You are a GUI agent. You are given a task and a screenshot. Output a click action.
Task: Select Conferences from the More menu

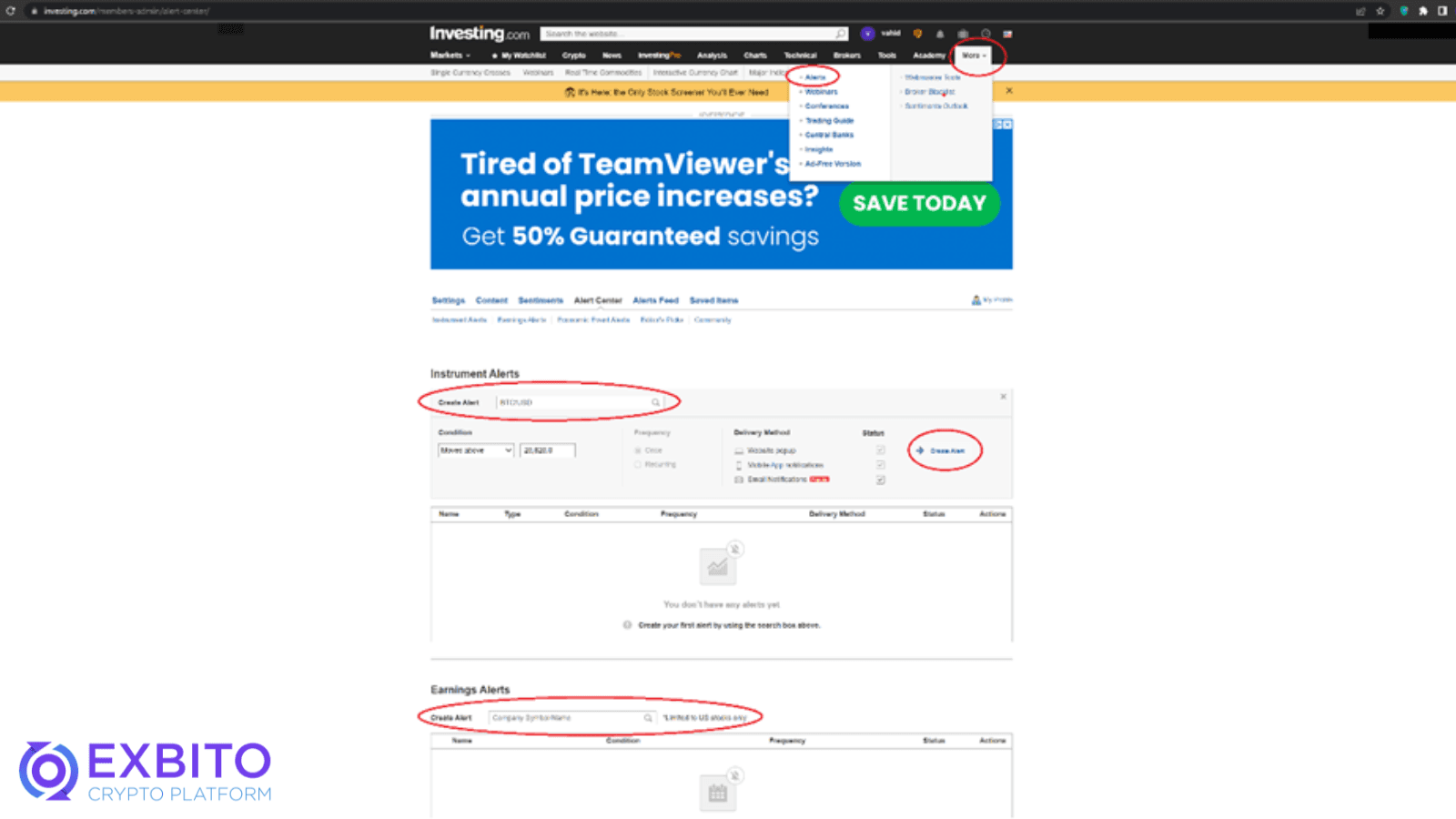point(826,106)
